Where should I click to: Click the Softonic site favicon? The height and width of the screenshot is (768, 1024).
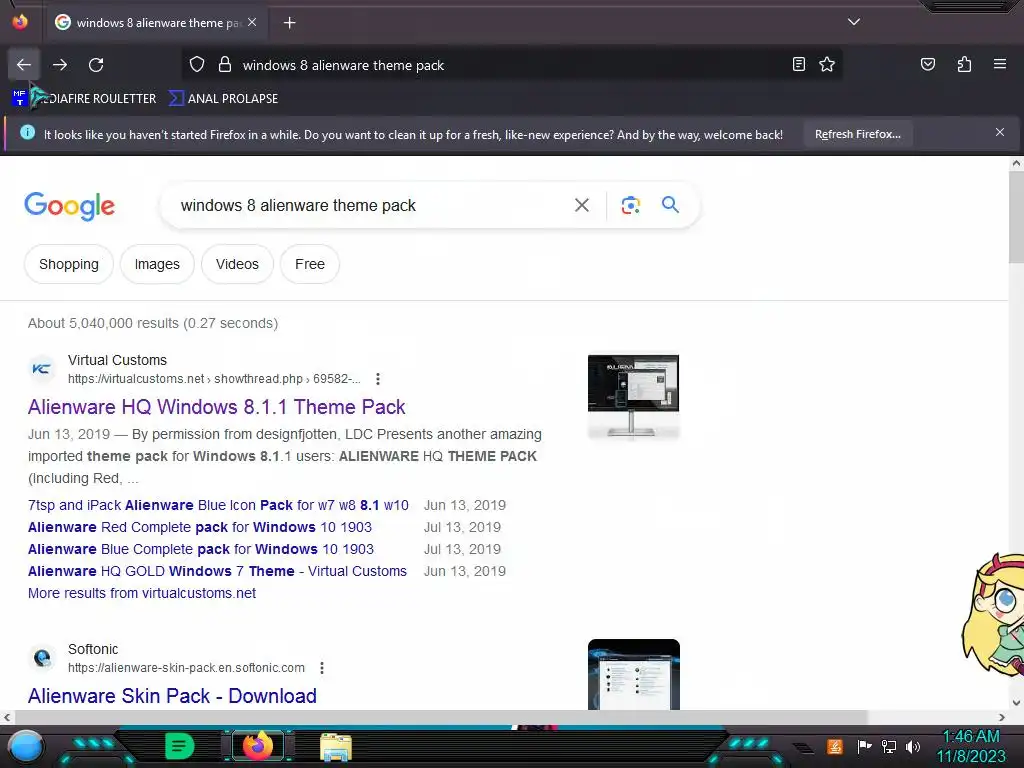point(42,658)
